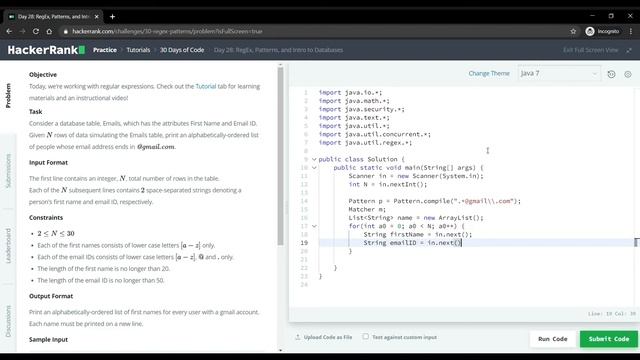Enable Test against custom input checkbox
The image size is (640, 360).
click(365, 337)
